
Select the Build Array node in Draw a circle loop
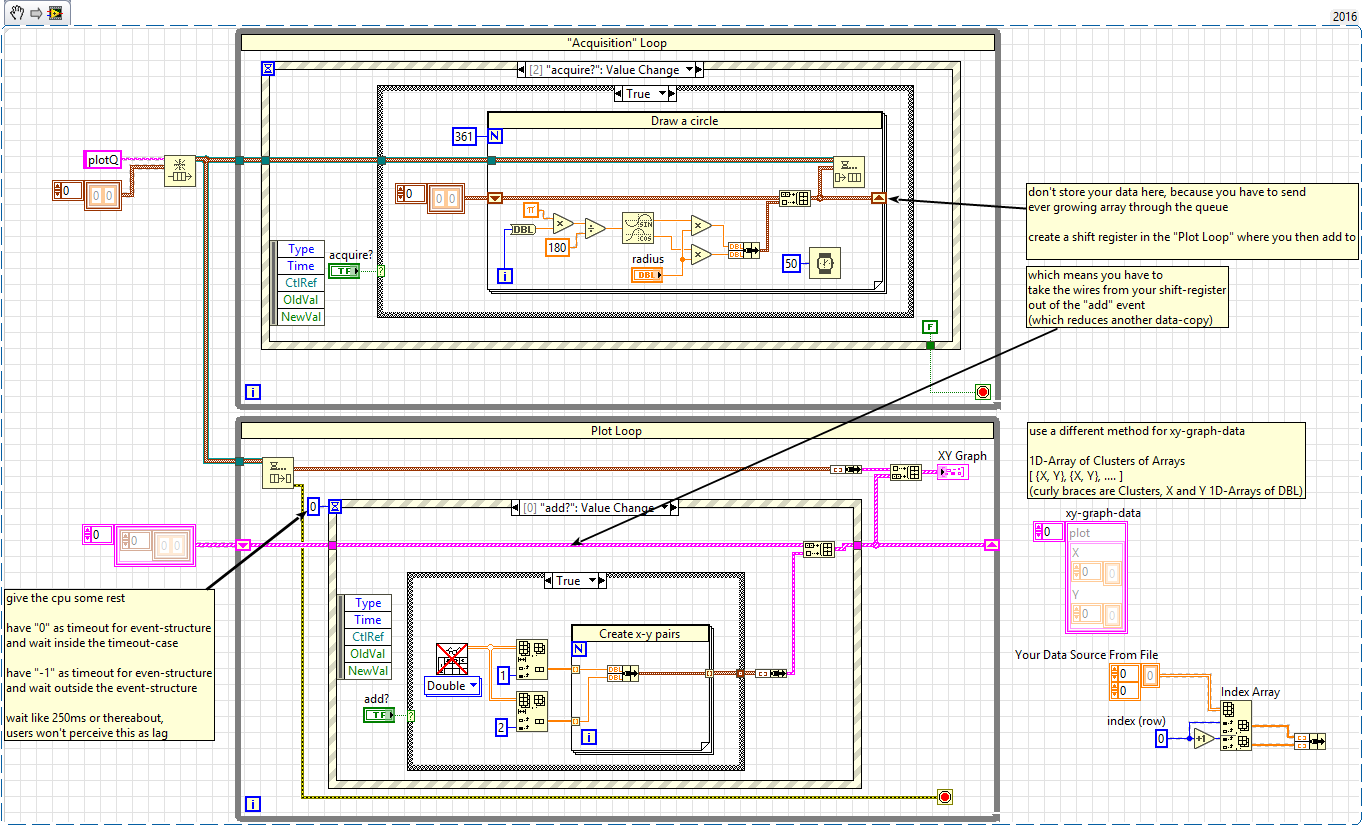(x=795, y=198)
